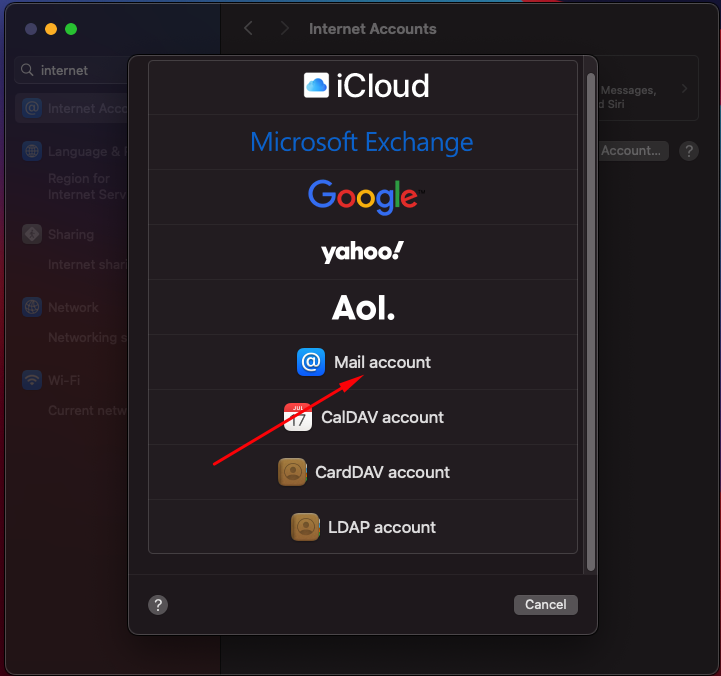Open Language & Region sidebar item
Image resolution: width=721 pixels, height=676 pixels.
click(x=75, y=151)
